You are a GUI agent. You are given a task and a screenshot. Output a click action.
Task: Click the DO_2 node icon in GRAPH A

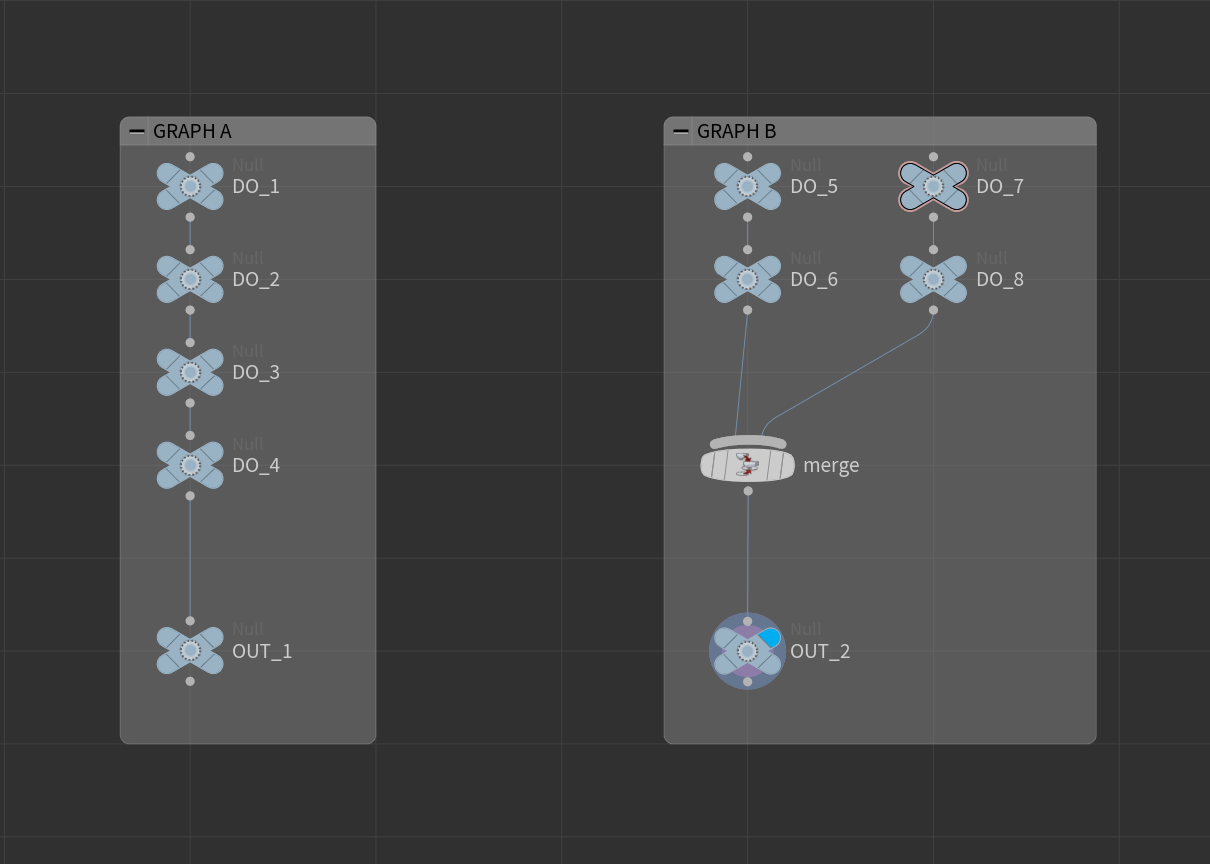click(189, 279)
